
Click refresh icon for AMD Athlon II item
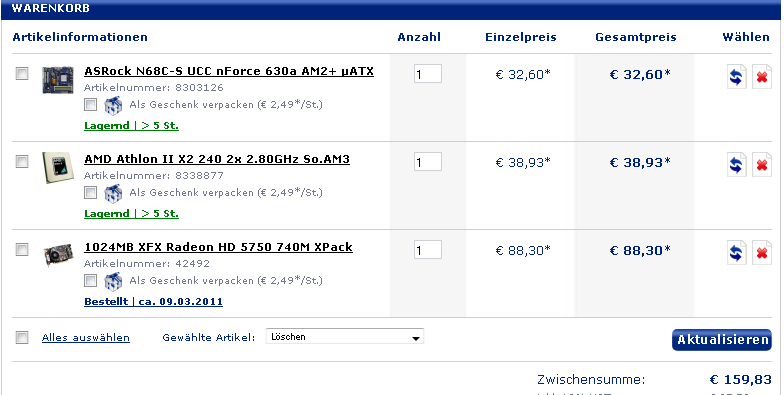[736, 165]
